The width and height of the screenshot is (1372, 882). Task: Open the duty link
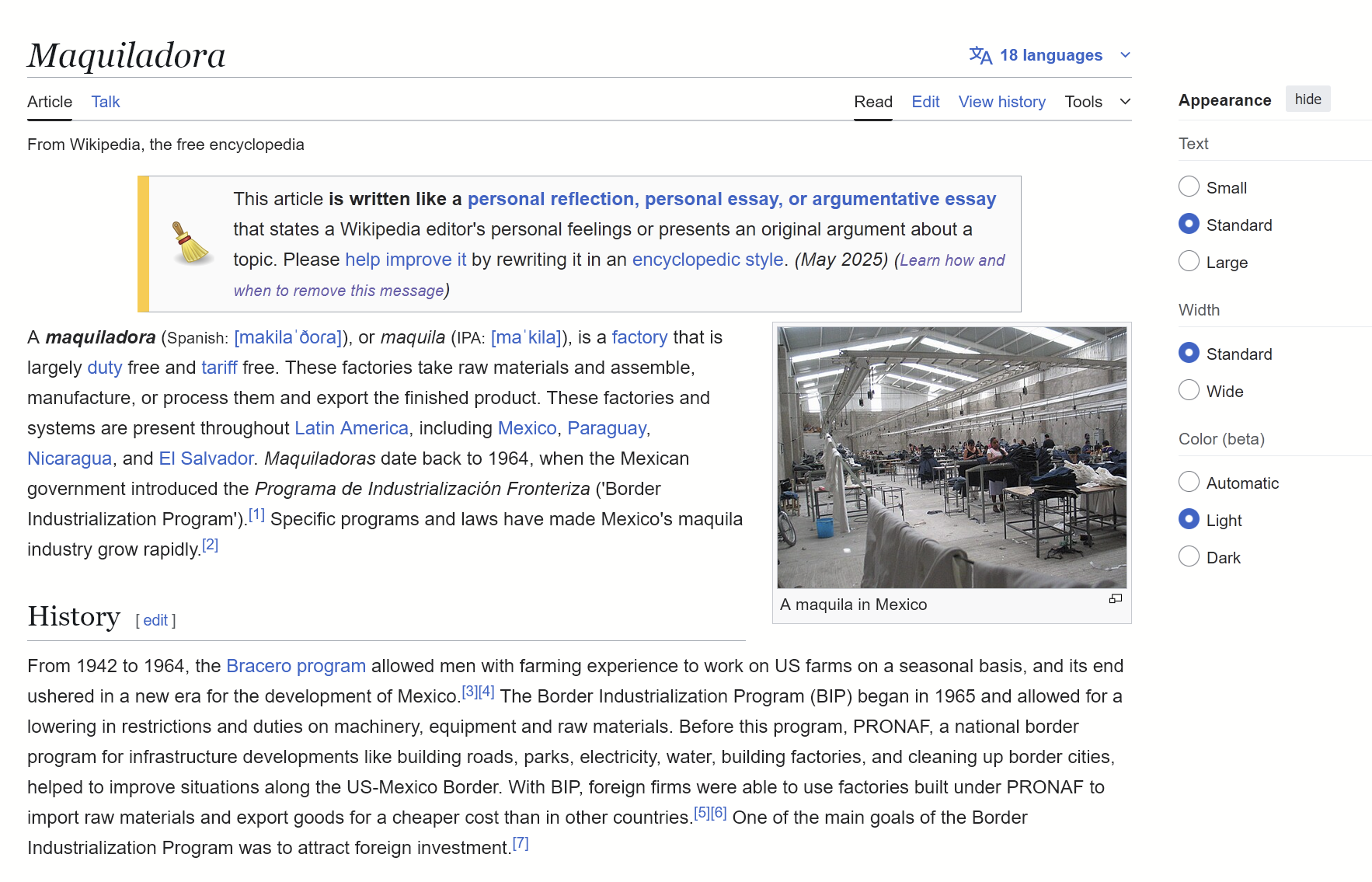click(105, 368)
